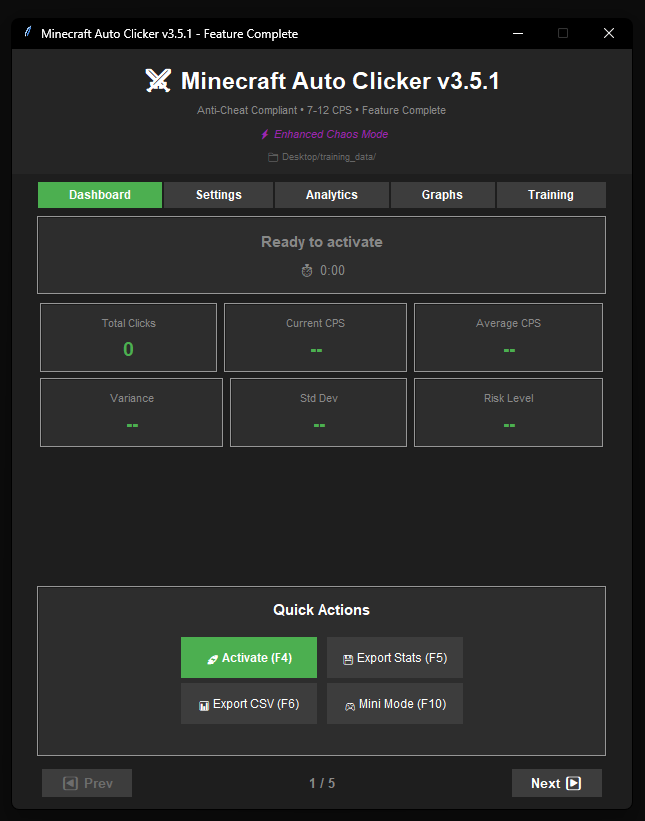This screenshot has height=821, width=645.
Task: Click the Activate (F4) button
Action: pos(249,658)
